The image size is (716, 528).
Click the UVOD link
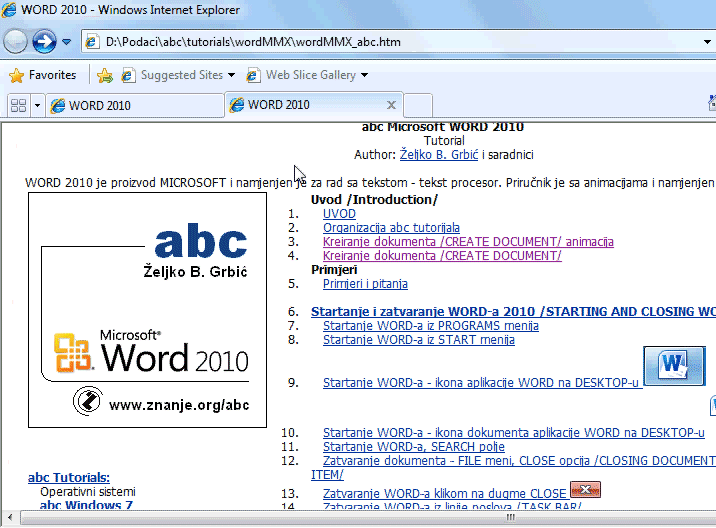339,214
